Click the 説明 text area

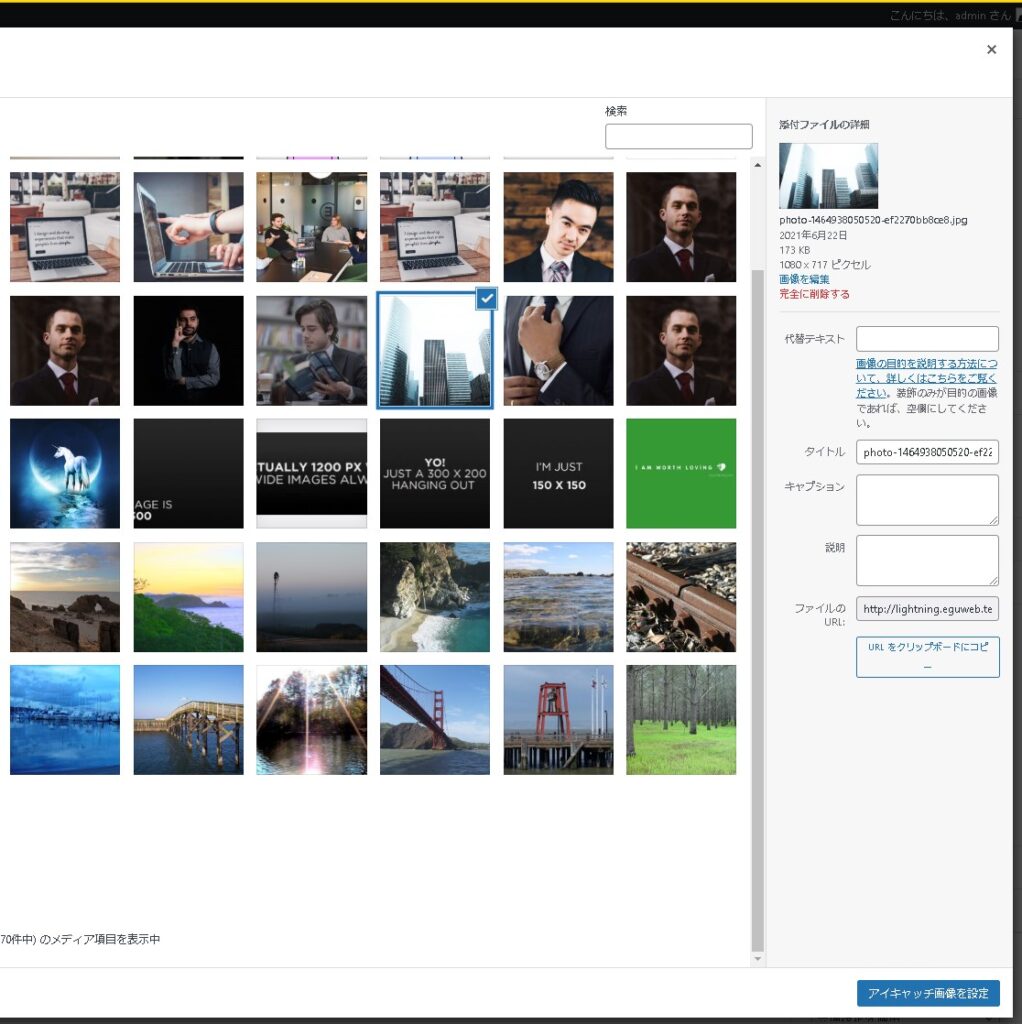927,560
